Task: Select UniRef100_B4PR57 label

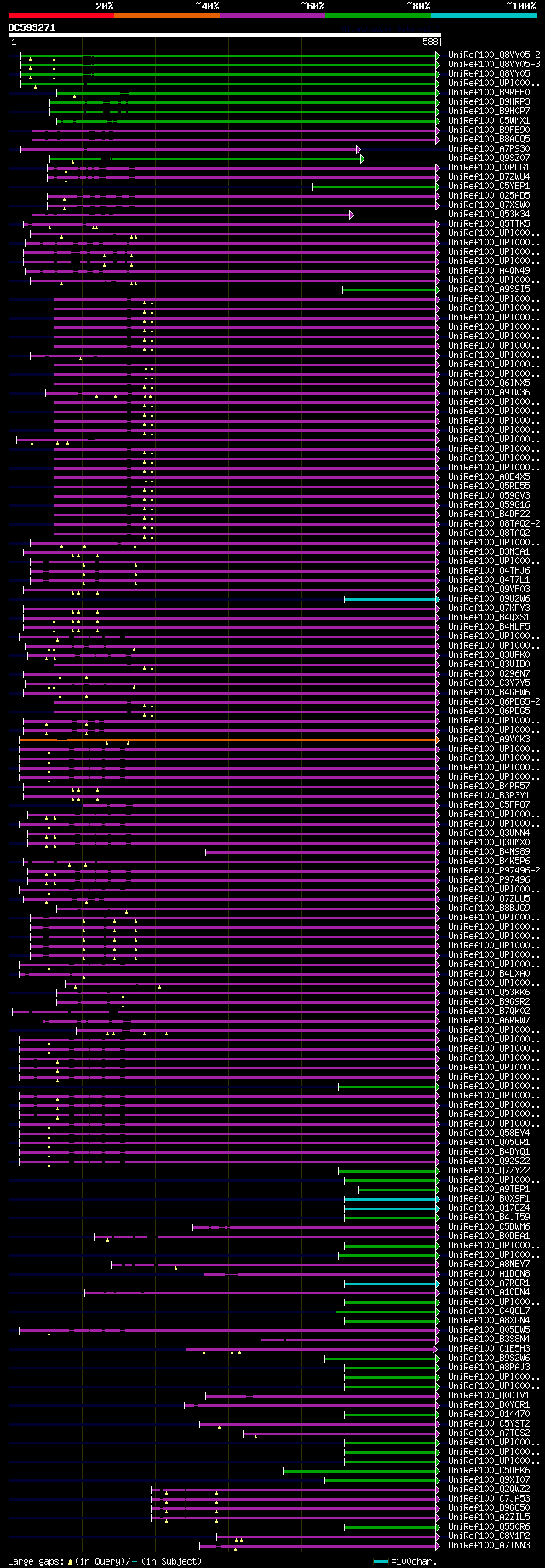Action: (489, 786)
